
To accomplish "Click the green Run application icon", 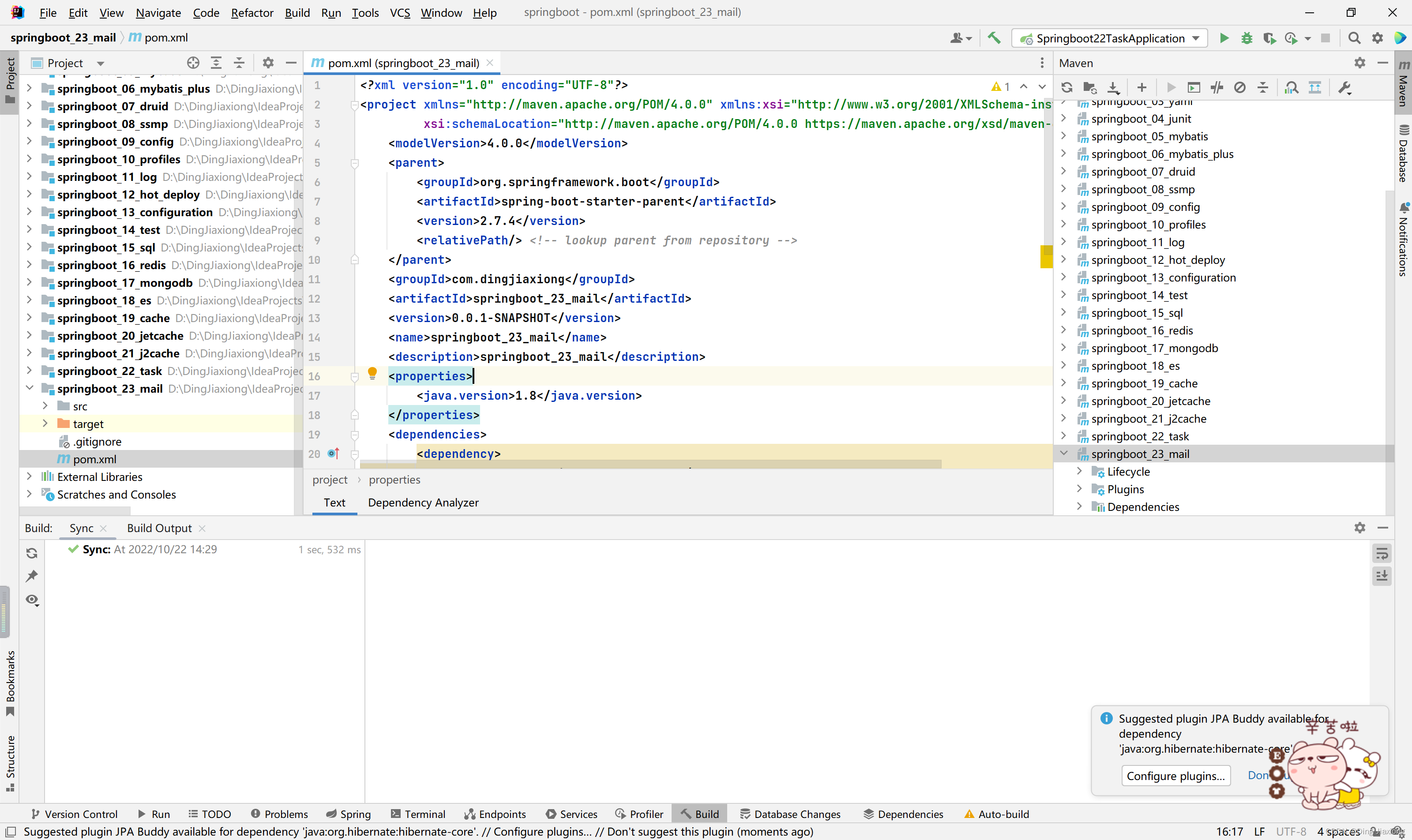I will point(1224,38).
